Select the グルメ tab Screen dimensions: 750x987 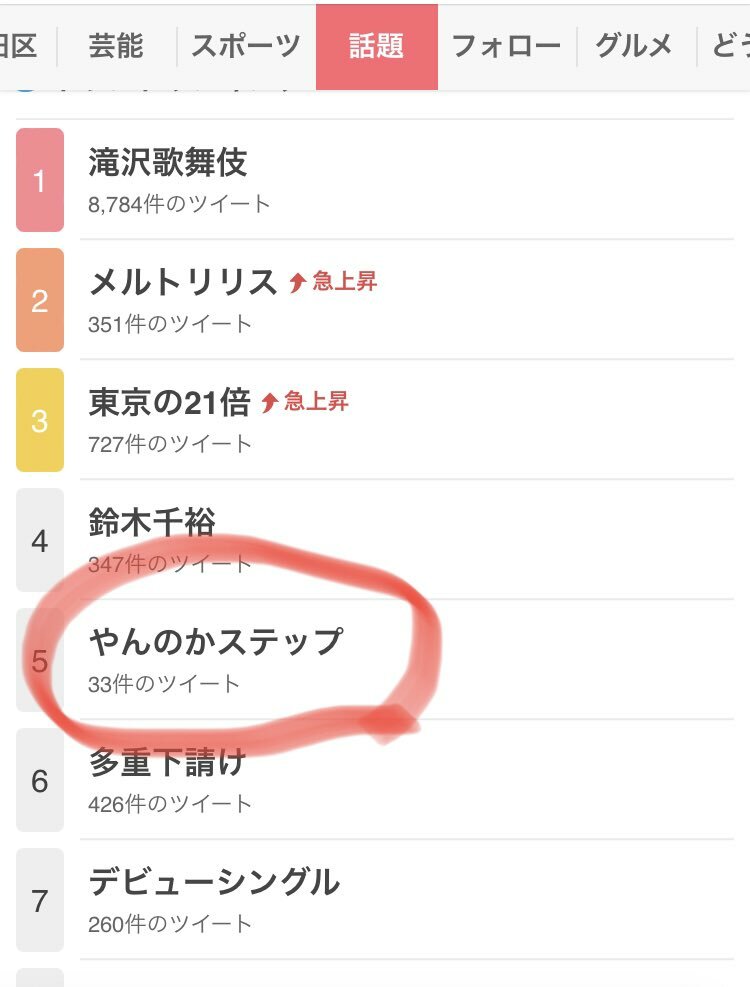tap(635, 47)
